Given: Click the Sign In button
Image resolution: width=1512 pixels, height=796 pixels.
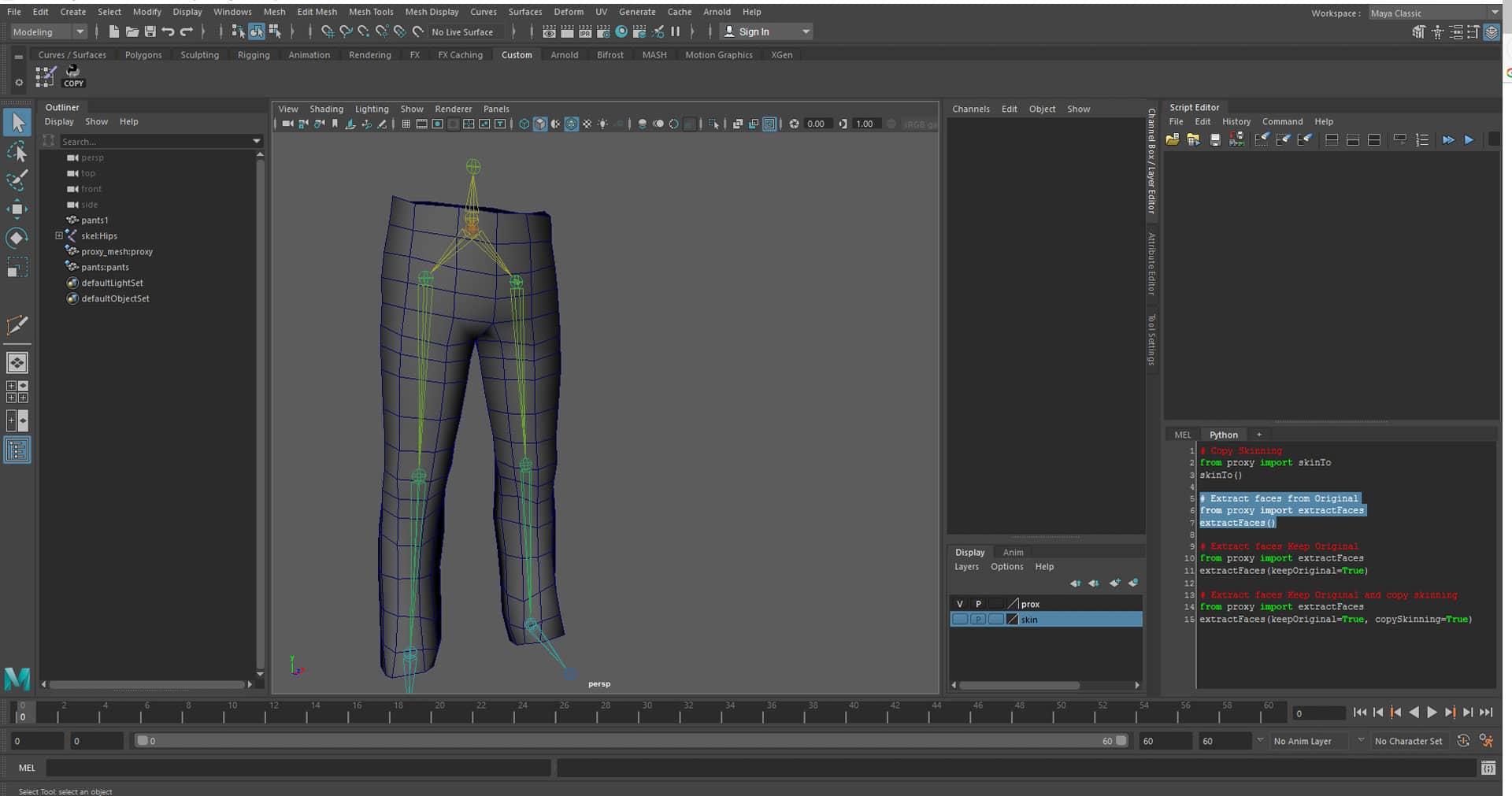Looking at the screenshot, I should 756,31.
